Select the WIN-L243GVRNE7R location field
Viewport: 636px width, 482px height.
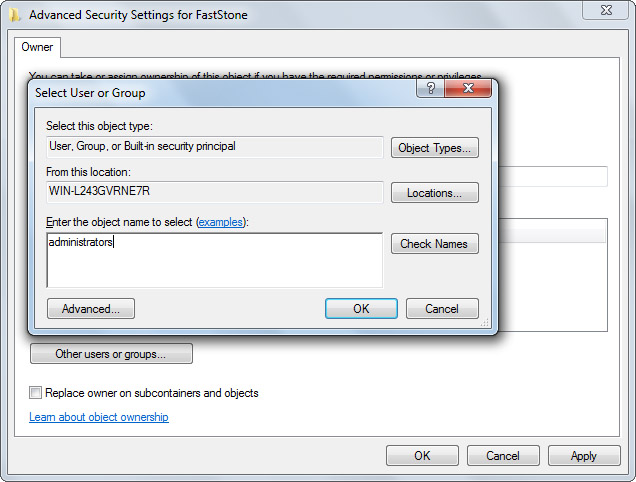[215, 192]
